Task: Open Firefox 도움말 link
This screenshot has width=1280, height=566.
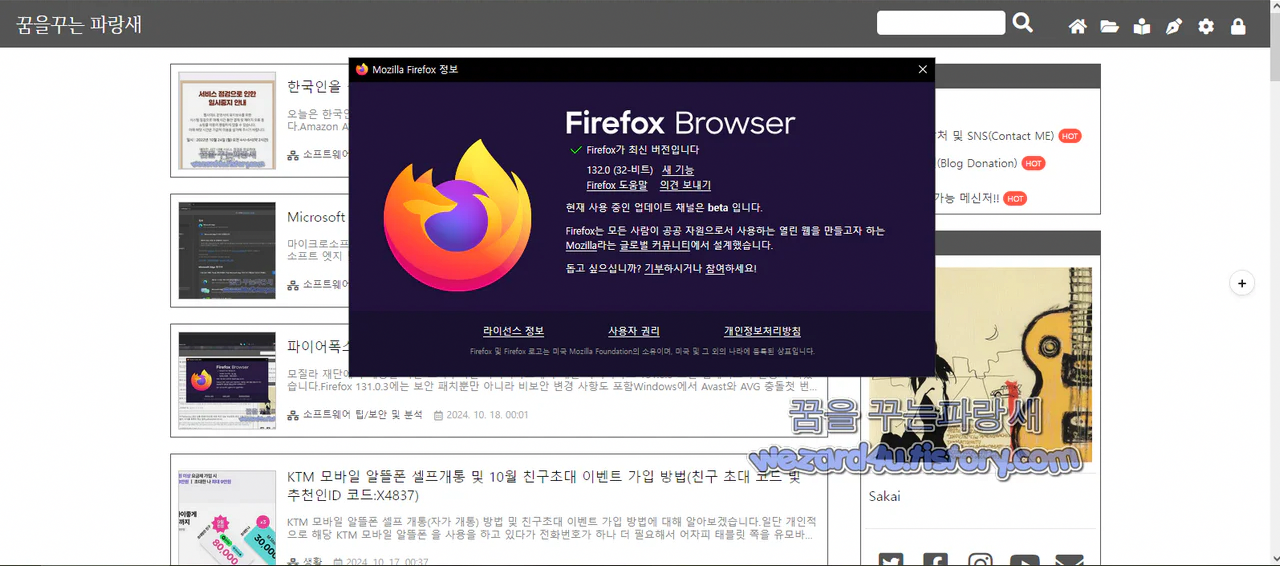Action: tap(616, 185)
